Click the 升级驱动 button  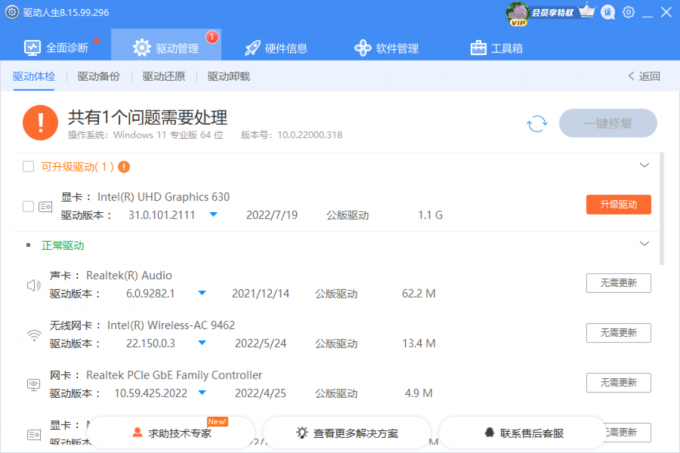click(618, 205)
